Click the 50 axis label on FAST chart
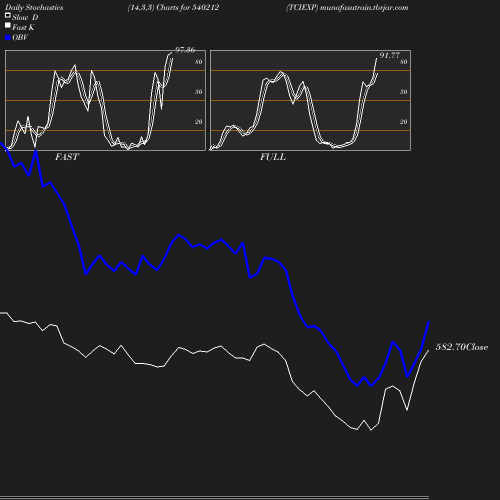500x500 pixels. coord(199,92)
